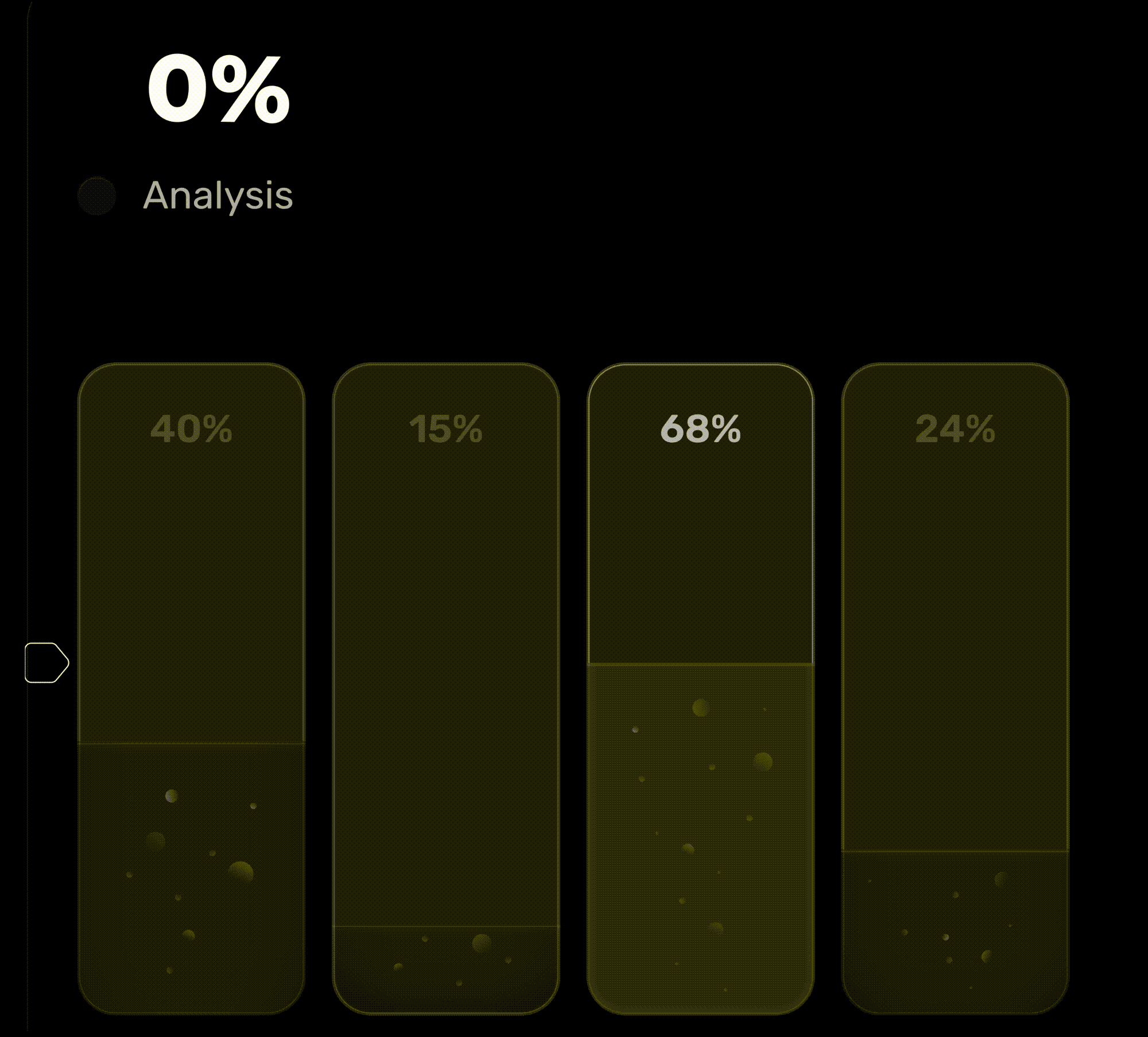Toggle the round dot beside Analysis
The width and height of the screenshot is (1148, 1037).
point(96,196)
